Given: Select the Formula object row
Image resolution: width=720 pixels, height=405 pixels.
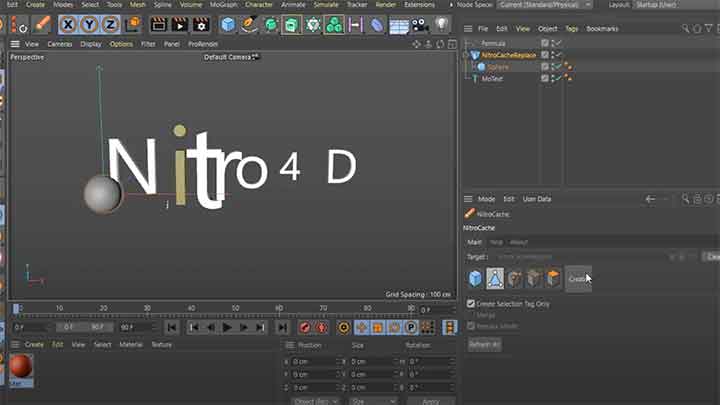Looking at the screenshot, I should [x=493, y=44].
